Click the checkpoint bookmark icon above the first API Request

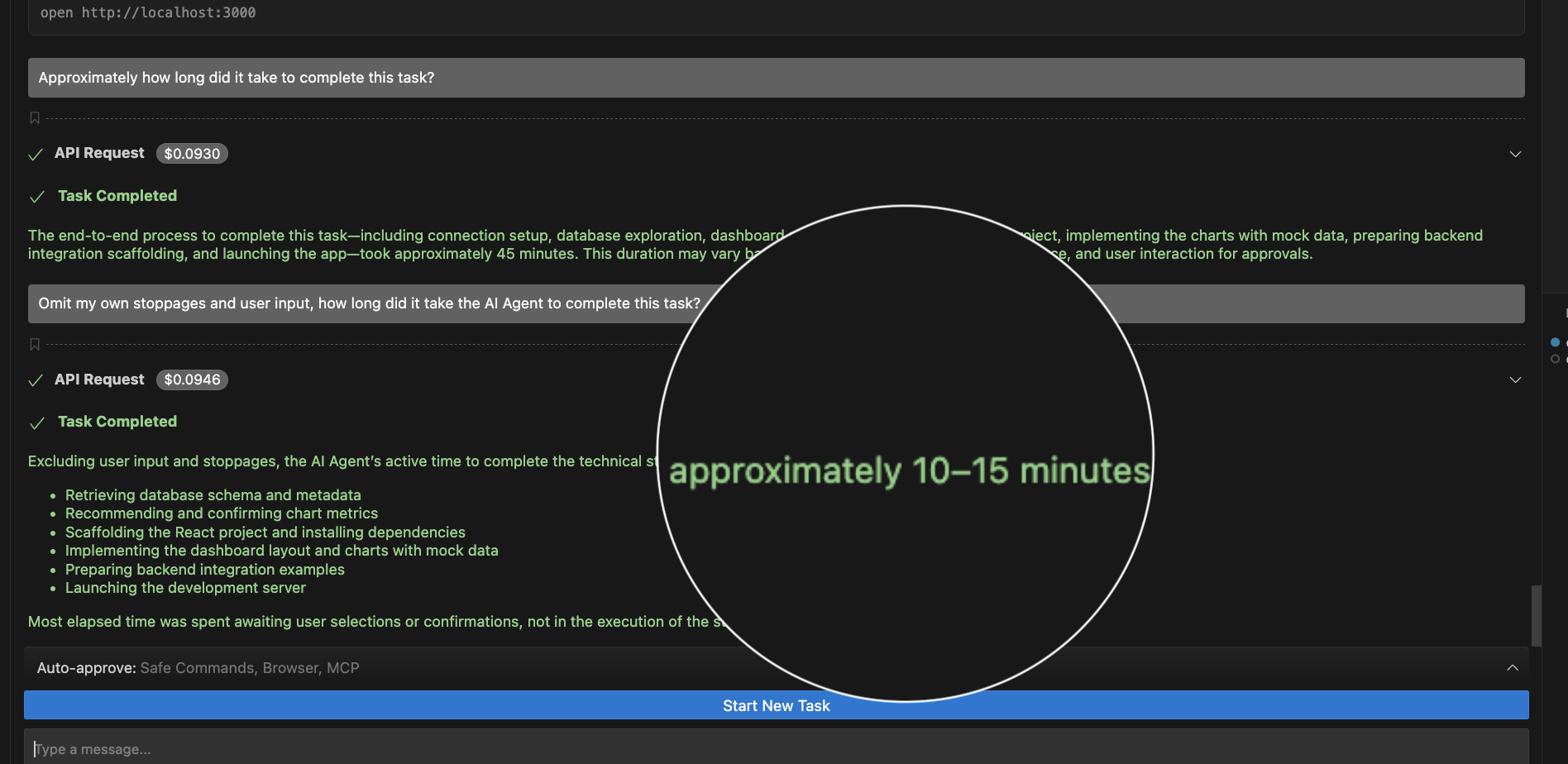34,117
